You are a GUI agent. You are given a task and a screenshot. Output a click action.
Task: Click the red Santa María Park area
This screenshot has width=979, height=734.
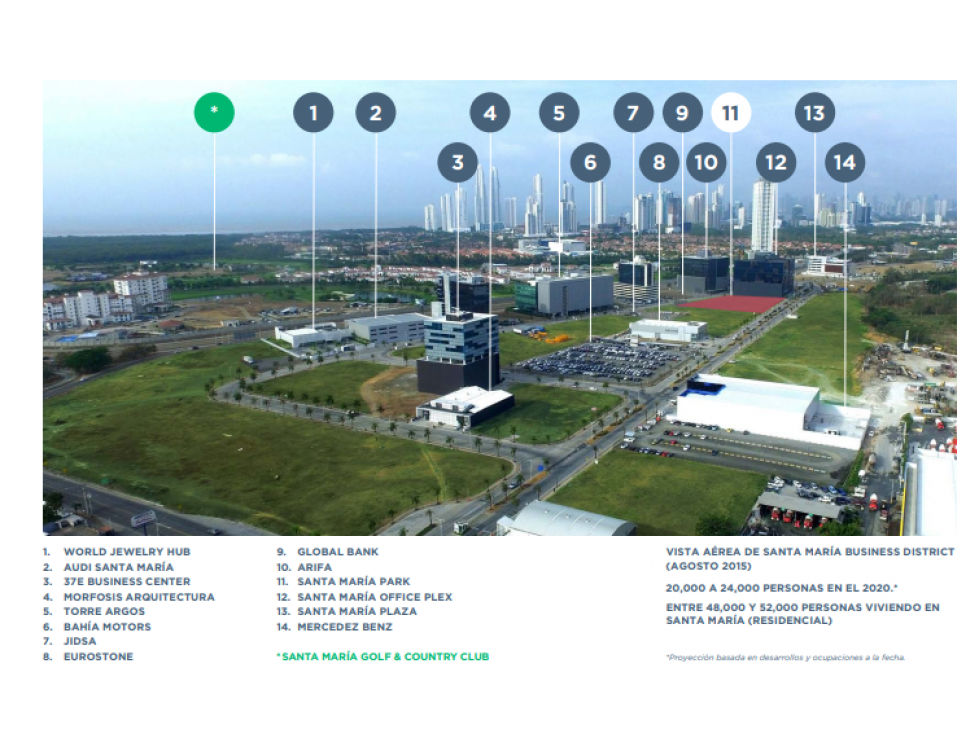(732, 305)
